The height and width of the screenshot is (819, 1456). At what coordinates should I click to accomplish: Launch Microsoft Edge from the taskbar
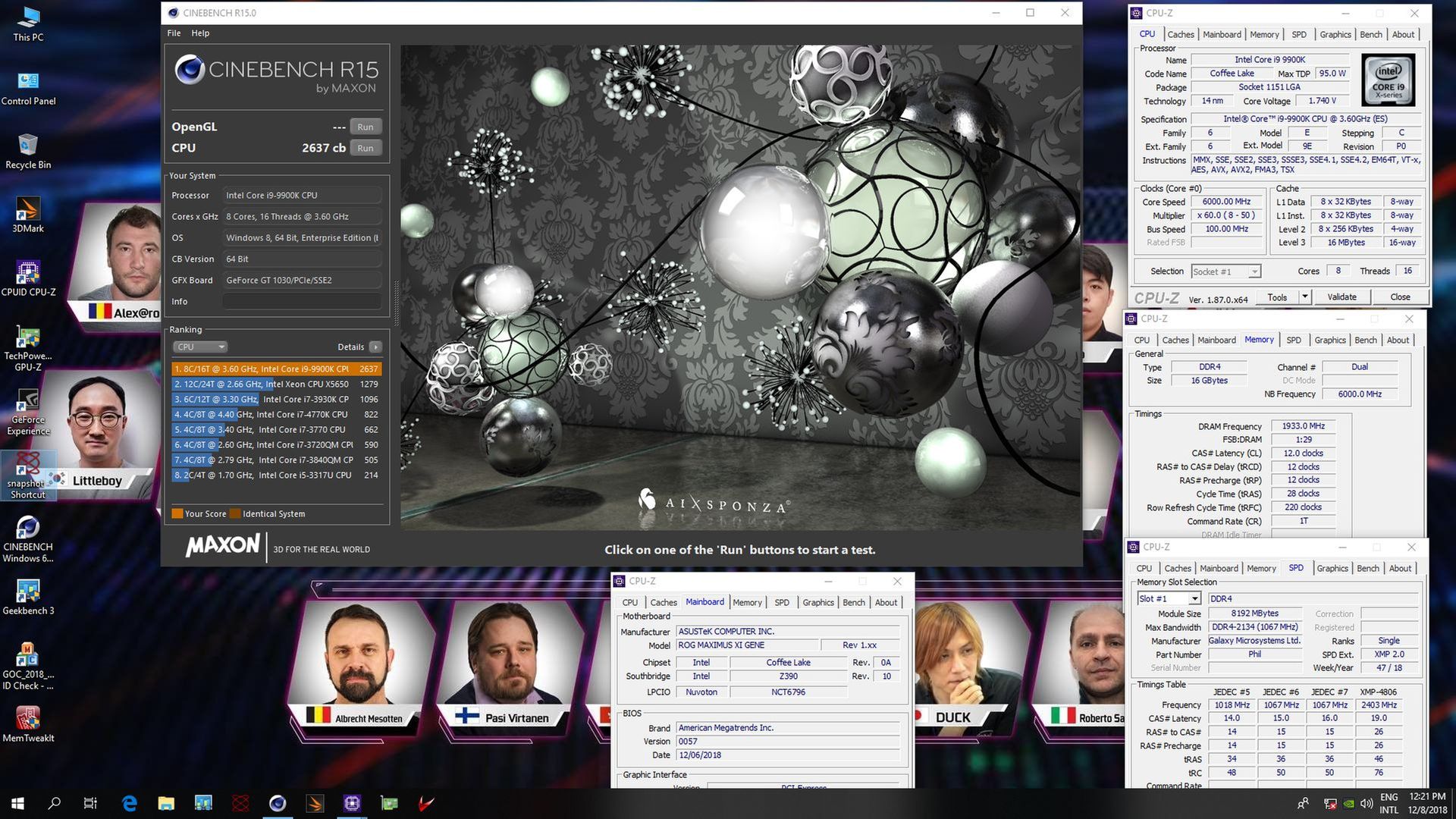pyautogui.click(x=130, y=803)
